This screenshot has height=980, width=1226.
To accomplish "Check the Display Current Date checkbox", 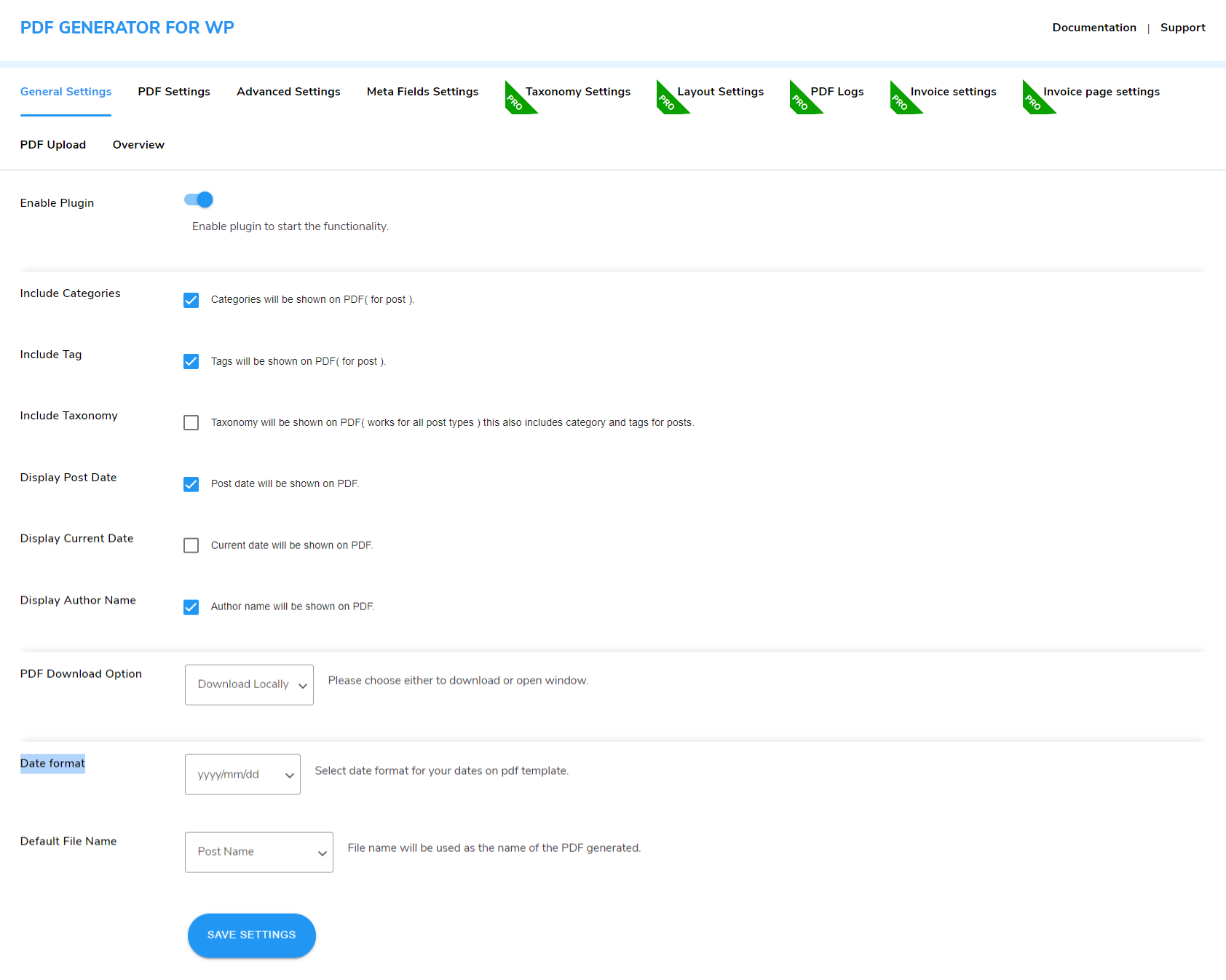I will (191, 545).
